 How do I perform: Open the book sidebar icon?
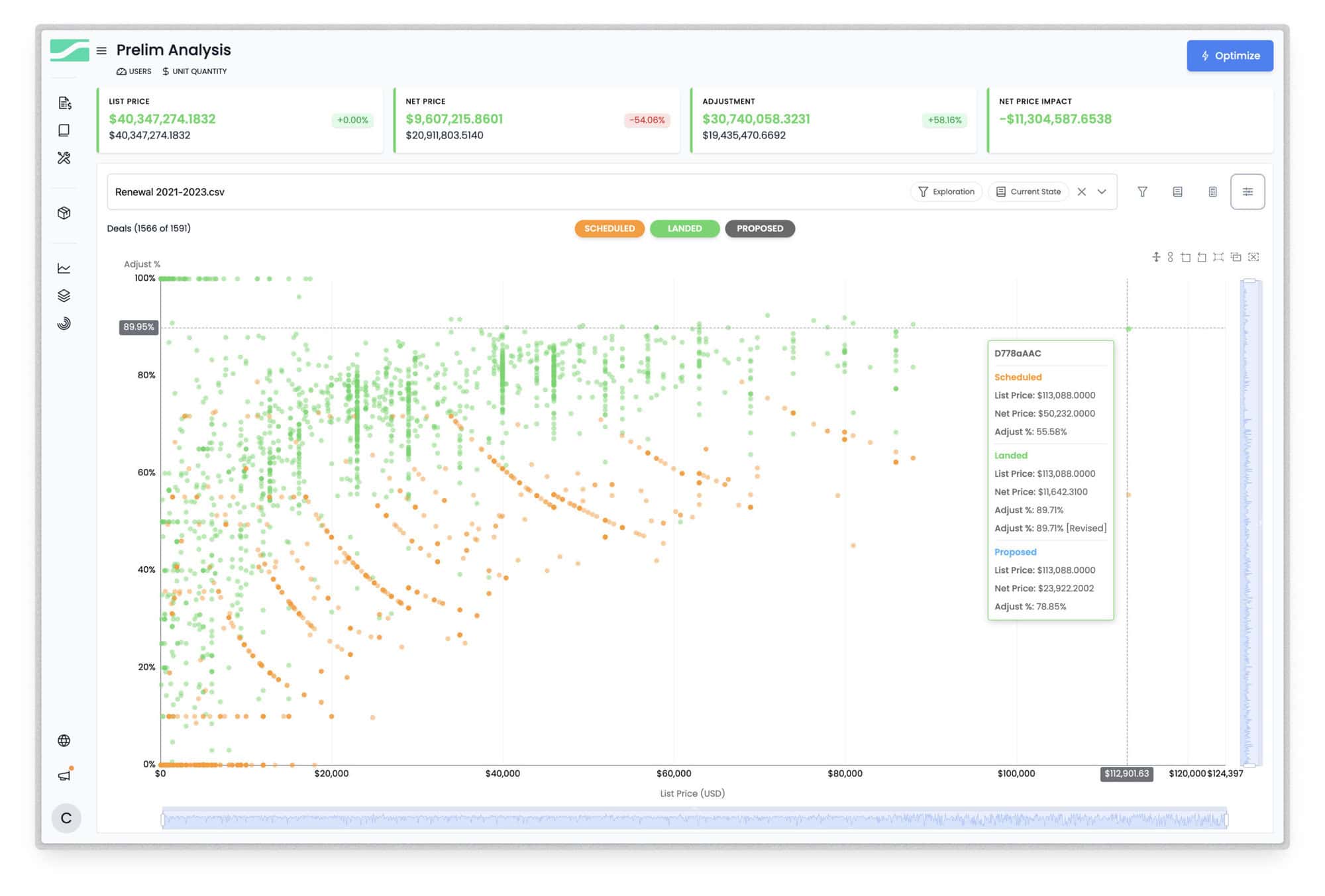tap(64, 130)
